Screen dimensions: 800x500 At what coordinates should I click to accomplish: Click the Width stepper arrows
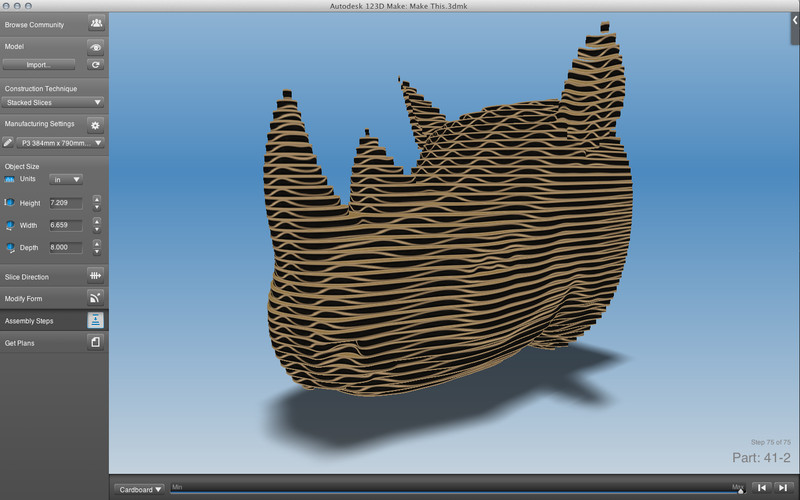[96, 225]
